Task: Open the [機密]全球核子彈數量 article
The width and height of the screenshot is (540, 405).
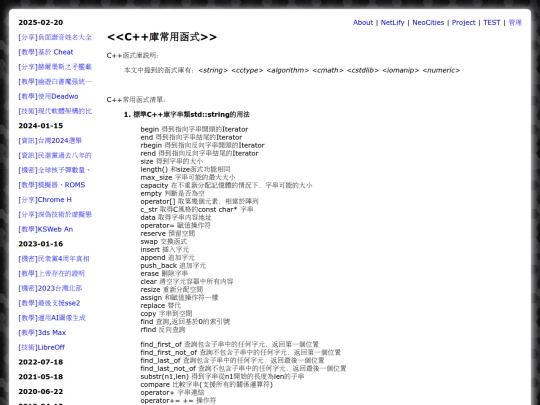Action: pyautogui.click(x=54, y=170)
